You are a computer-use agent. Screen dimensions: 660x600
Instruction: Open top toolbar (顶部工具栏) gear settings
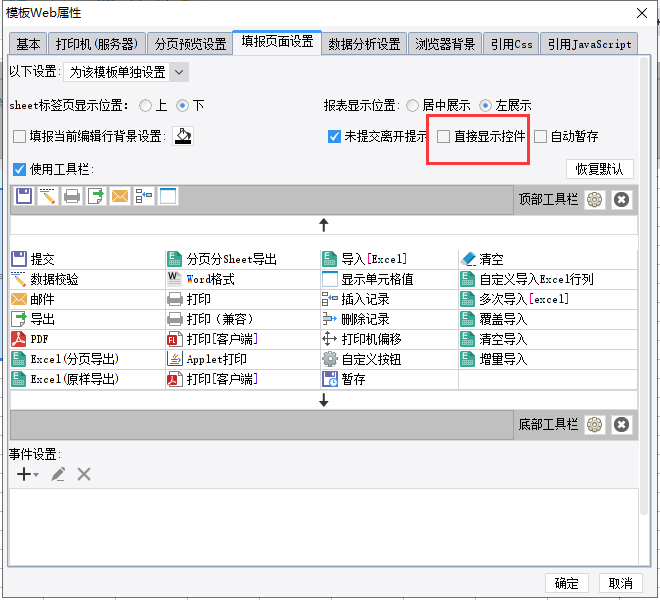click(x=594, y=200)
